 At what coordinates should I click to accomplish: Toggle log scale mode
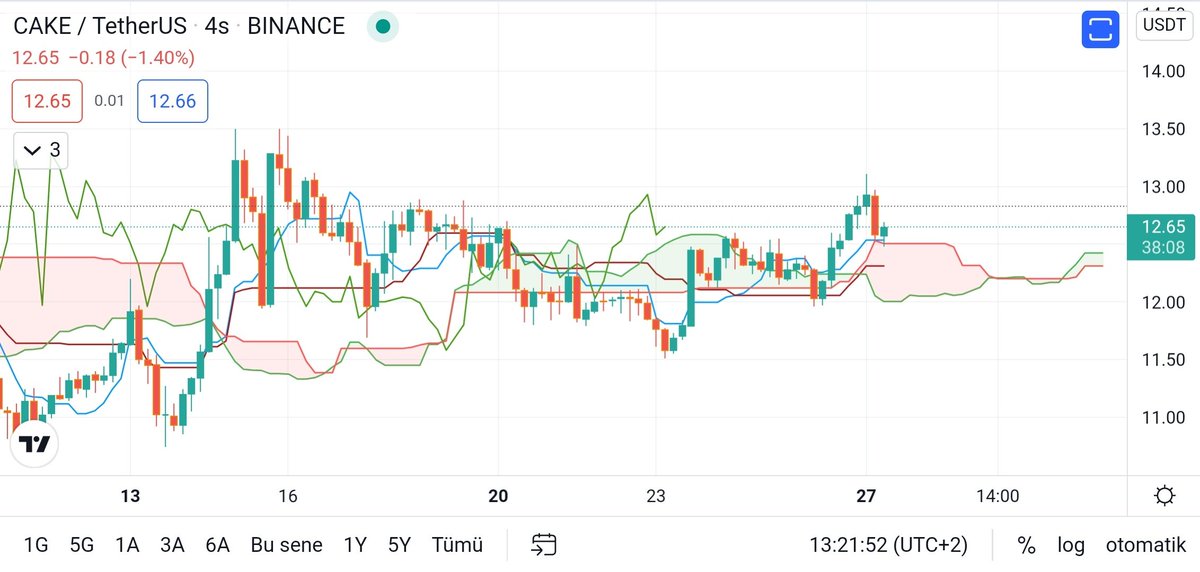tap(1071, 545)
